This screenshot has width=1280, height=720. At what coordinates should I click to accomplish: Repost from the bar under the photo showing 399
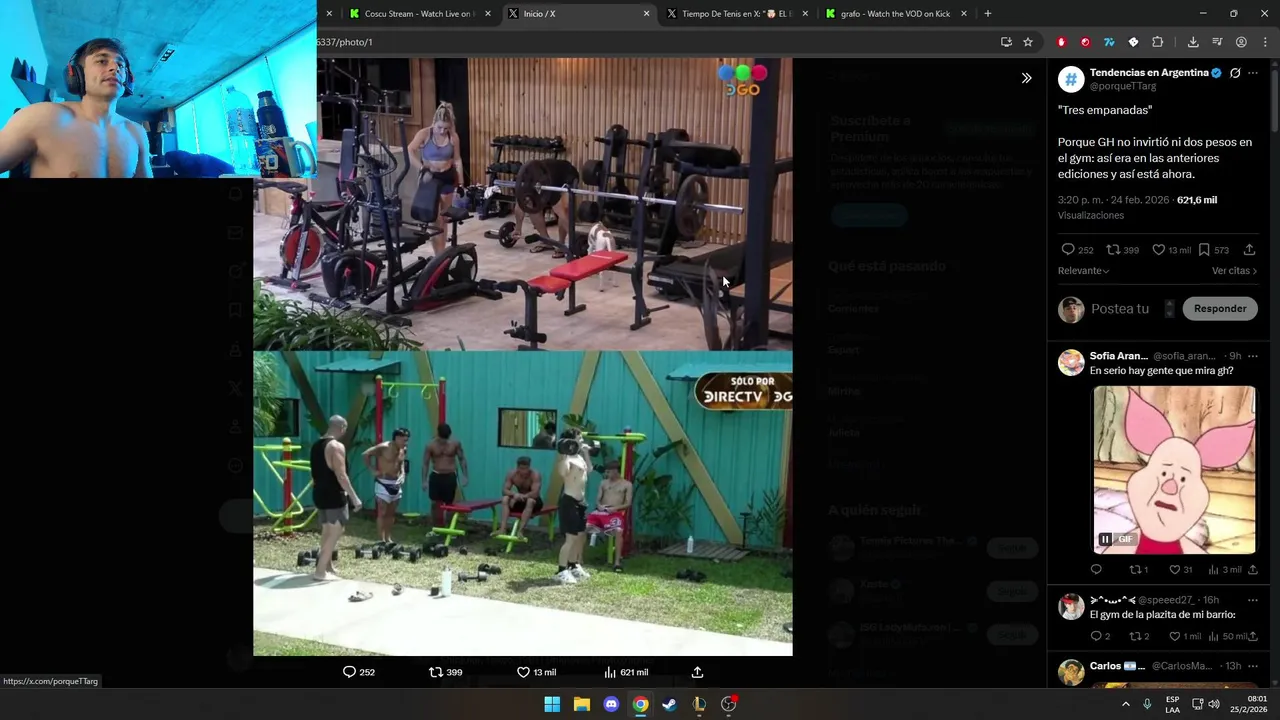(445, 672)
